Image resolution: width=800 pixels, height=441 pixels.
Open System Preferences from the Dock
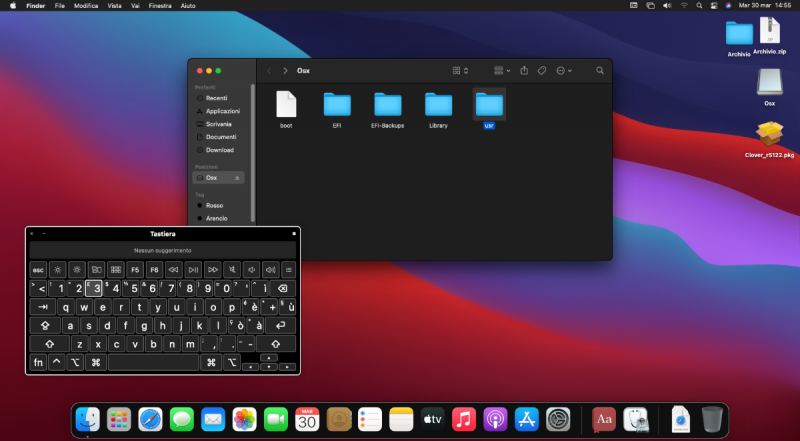point(558,420)
